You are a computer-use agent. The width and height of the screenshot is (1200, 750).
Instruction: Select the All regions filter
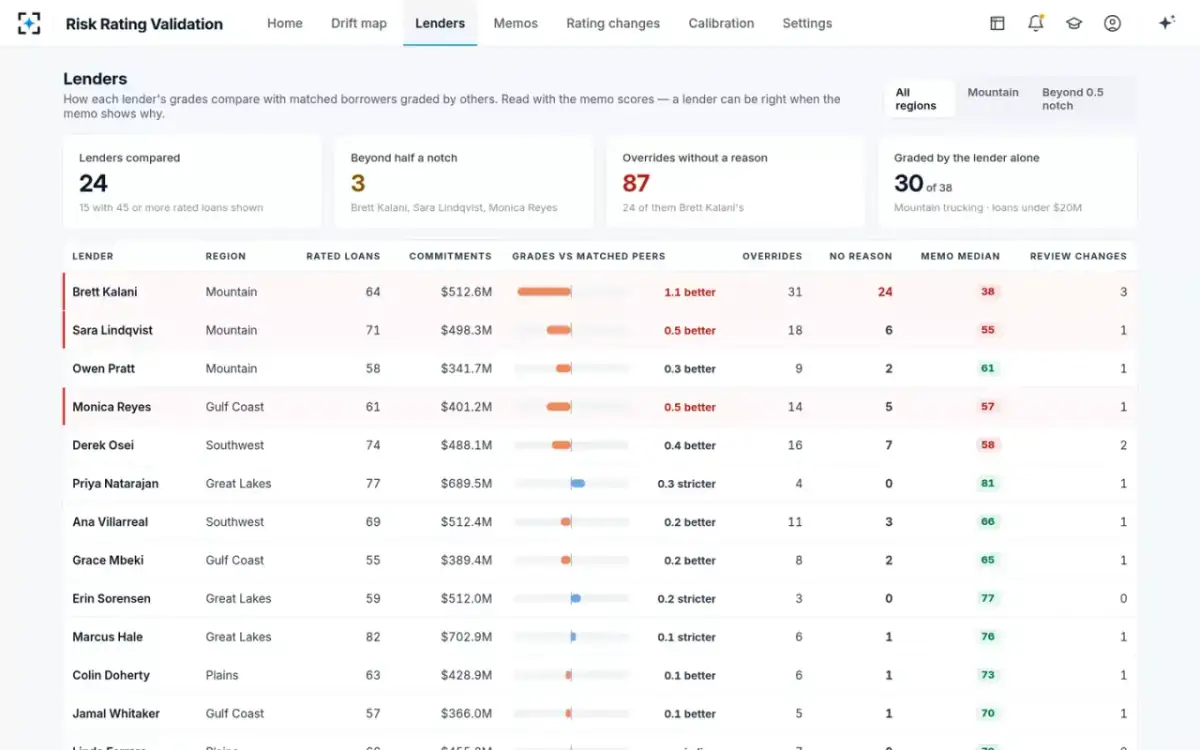click(919, 99)
